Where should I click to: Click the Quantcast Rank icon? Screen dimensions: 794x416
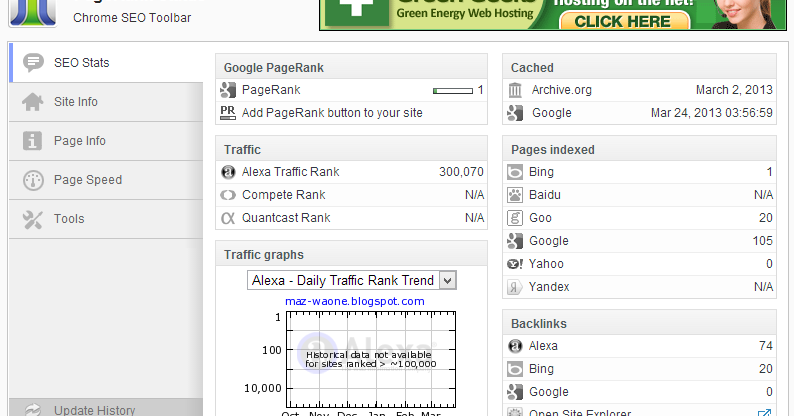[228, 218]
